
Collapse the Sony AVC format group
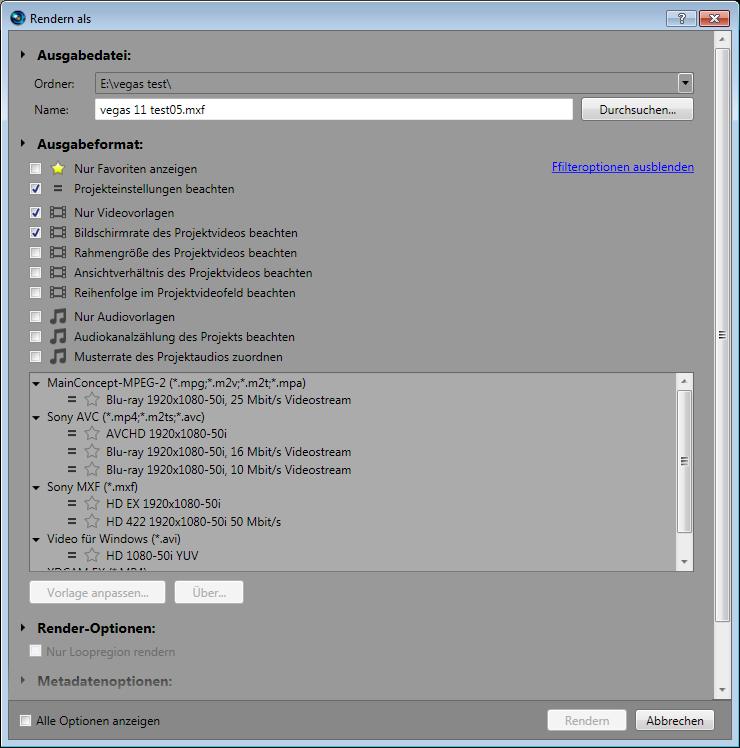click(37, 417)
